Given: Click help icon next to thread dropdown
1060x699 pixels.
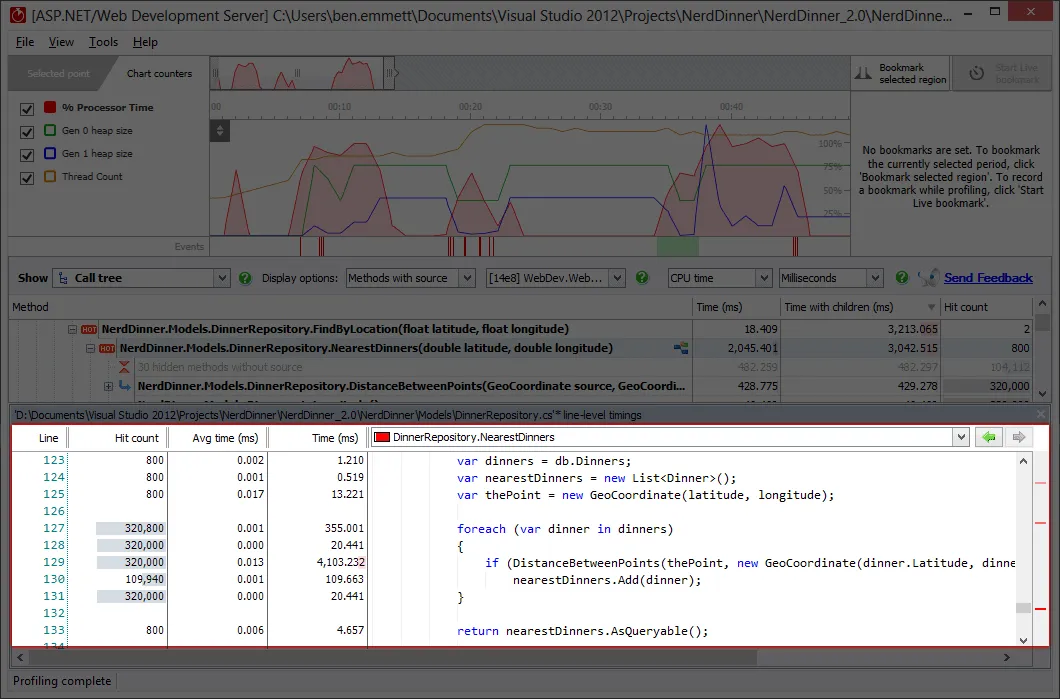Looking at the screenshot, I should point(642,278).
